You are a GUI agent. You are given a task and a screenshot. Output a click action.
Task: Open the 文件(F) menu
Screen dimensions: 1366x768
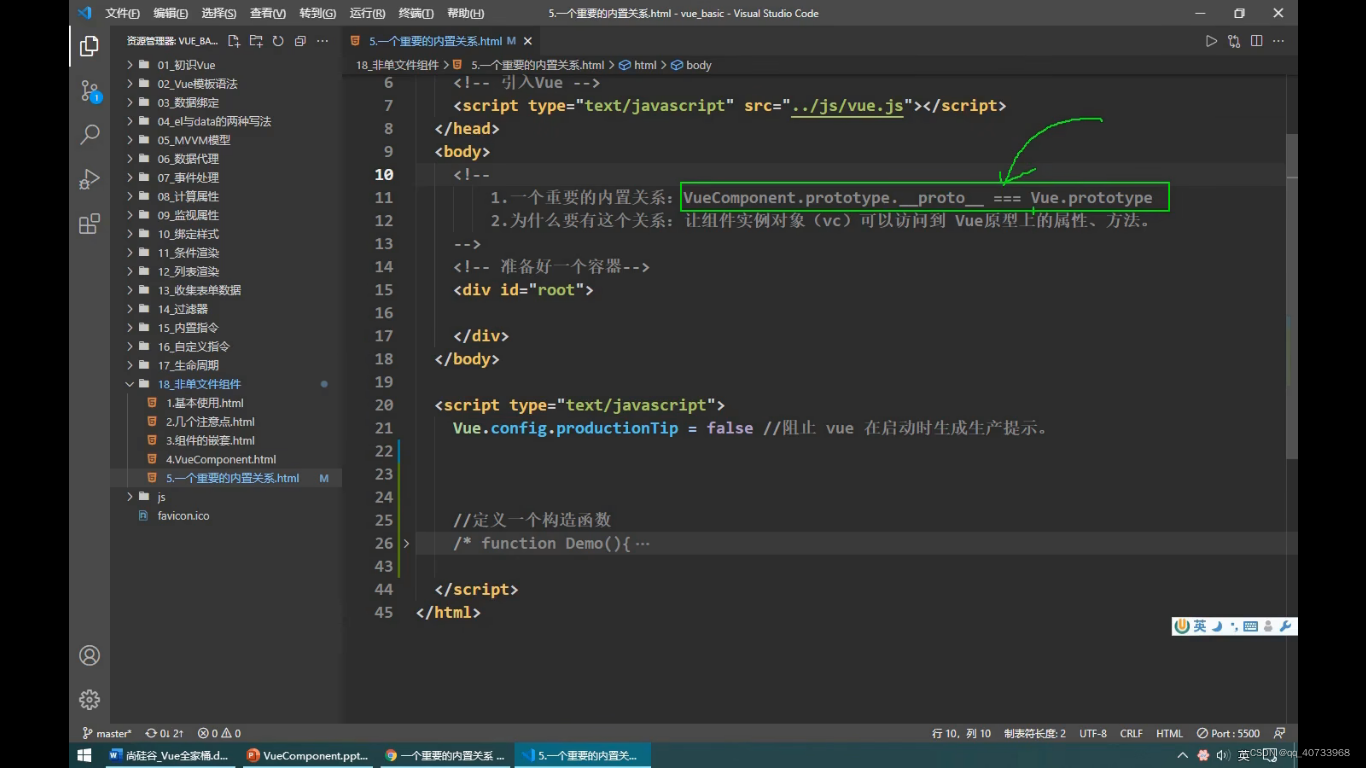click(x=122, y=13)
